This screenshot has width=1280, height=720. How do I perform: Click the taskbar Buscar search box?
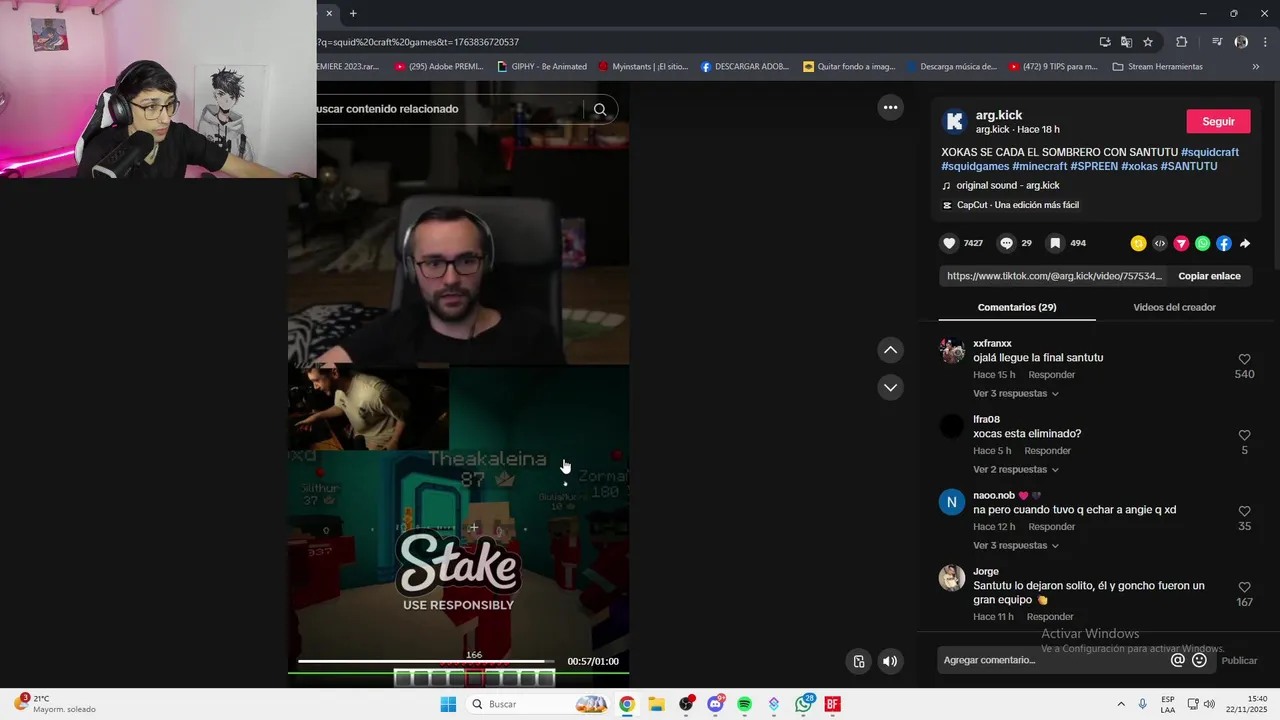538,704
